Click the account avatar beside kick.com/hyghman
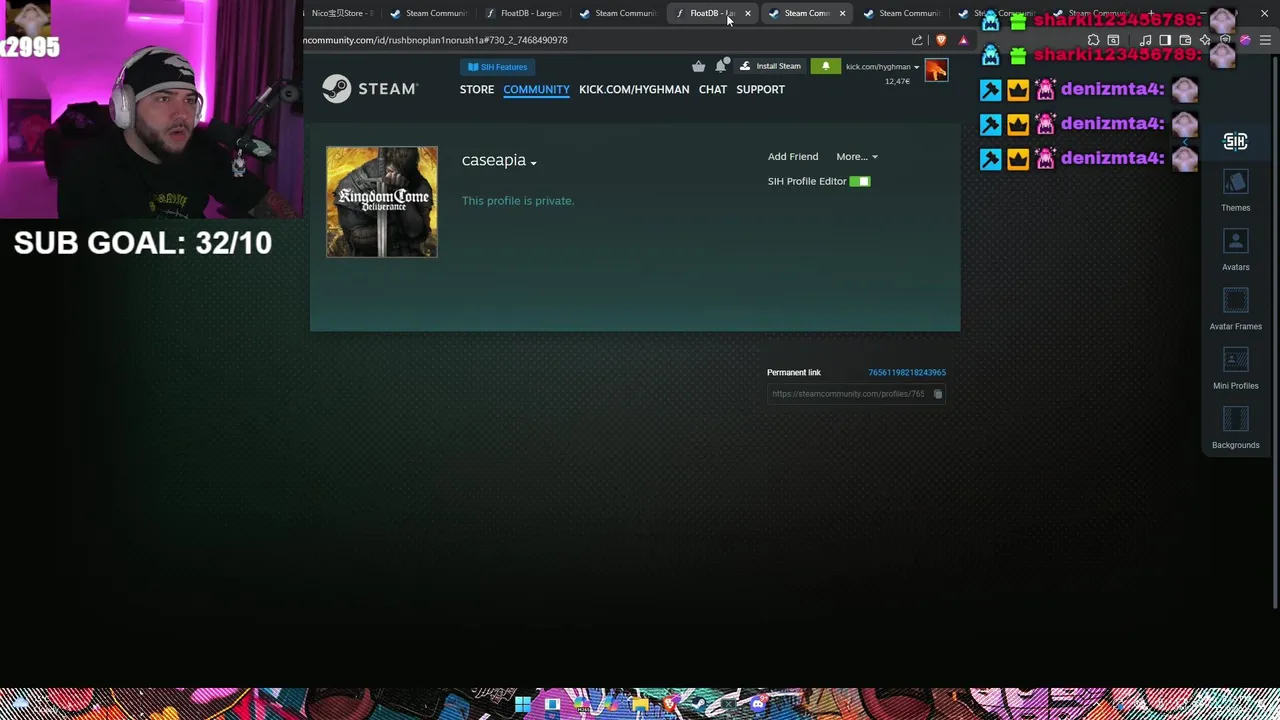The height and width of the screenshot is (720, 1280). (936, 70)
